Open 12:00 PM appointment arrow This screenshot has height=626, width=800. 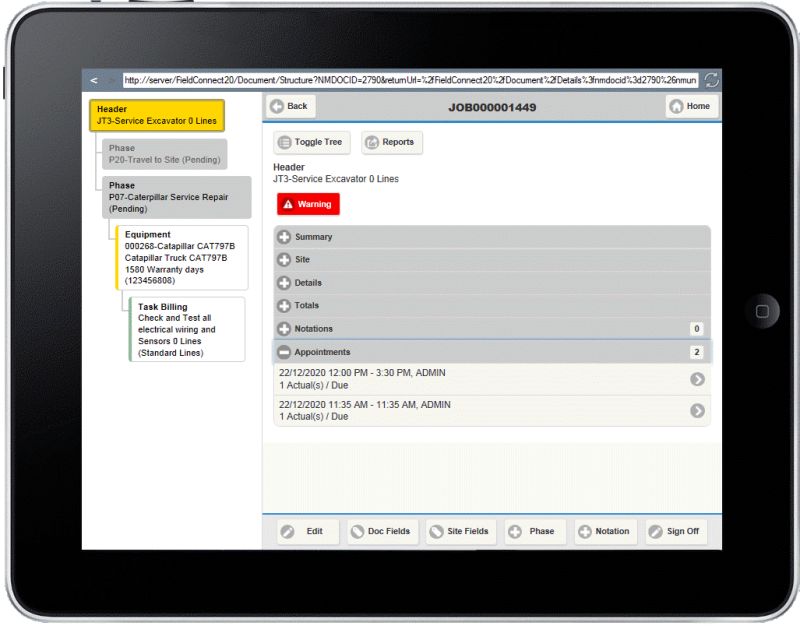click(697, 379)
